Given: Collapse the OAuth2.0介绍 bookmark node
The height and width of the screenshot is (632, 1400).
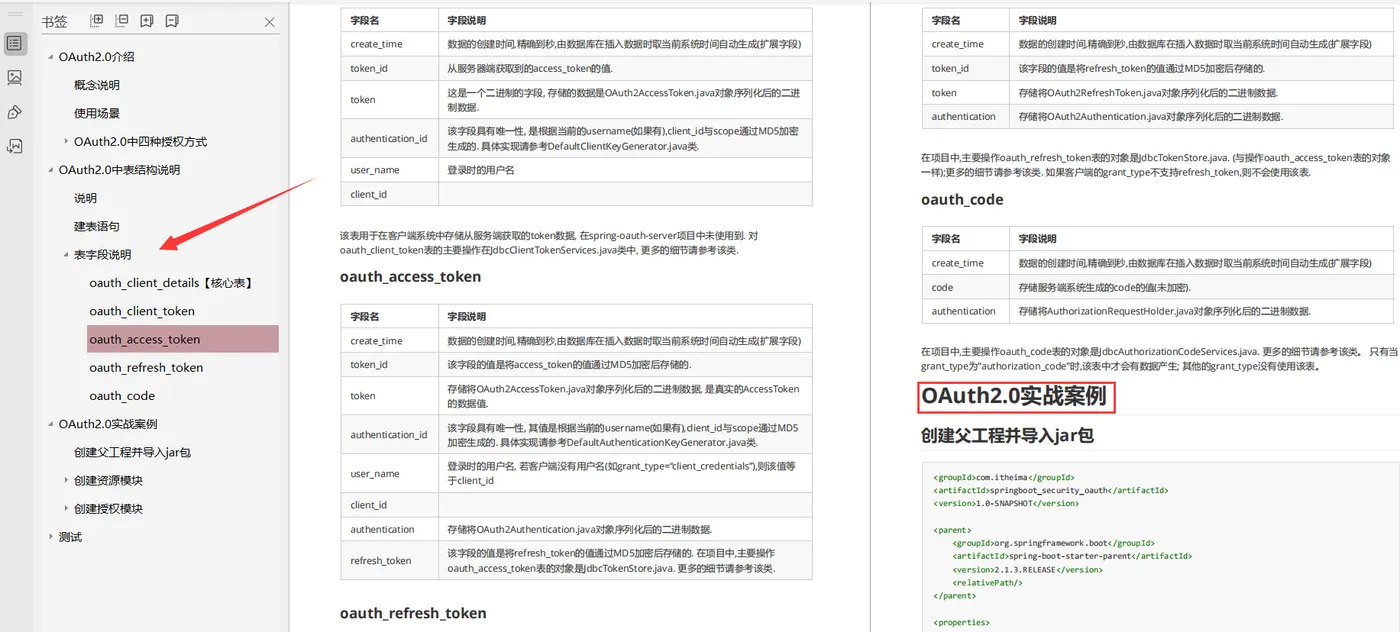Looking at the screenshot, I should (x=51, y=57).
